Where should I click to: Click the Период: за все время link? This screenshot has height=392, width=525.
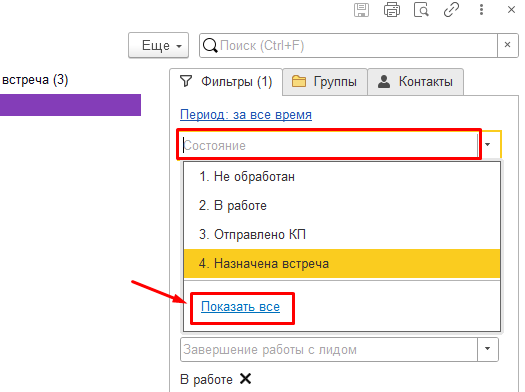(x=246, y=115)
